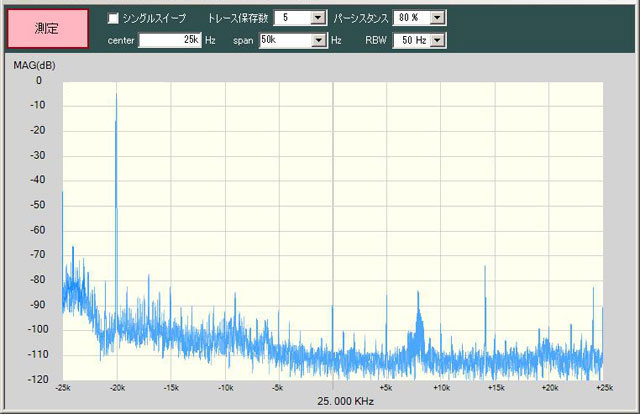Viewport: 640px width, 414px height.
Task: Click the 25. 000 KHz center label
Action: click(x=345, y=401)
